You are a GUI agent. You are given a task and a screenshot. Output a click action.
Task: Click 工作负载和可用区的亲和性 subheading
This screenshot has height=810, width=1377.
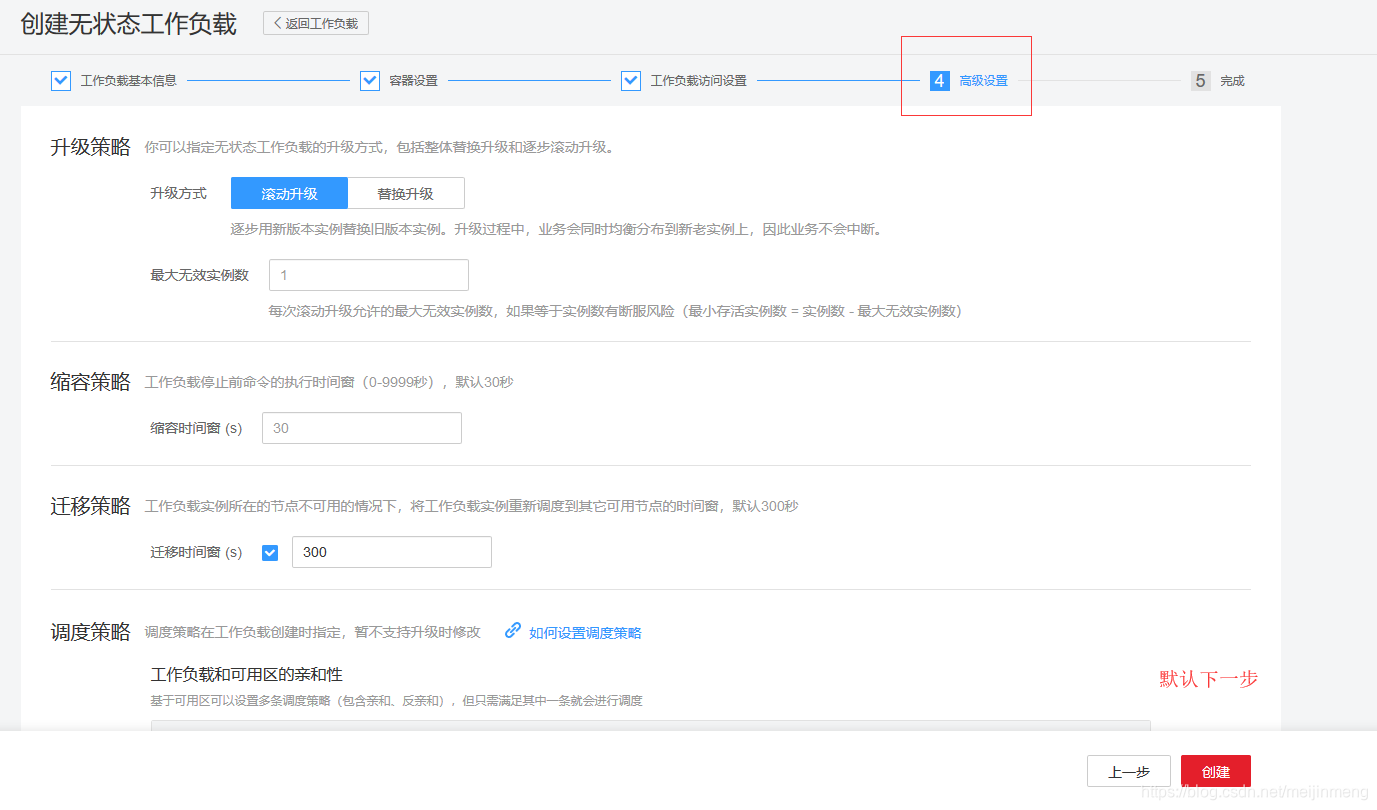click(x=247, y=675)
